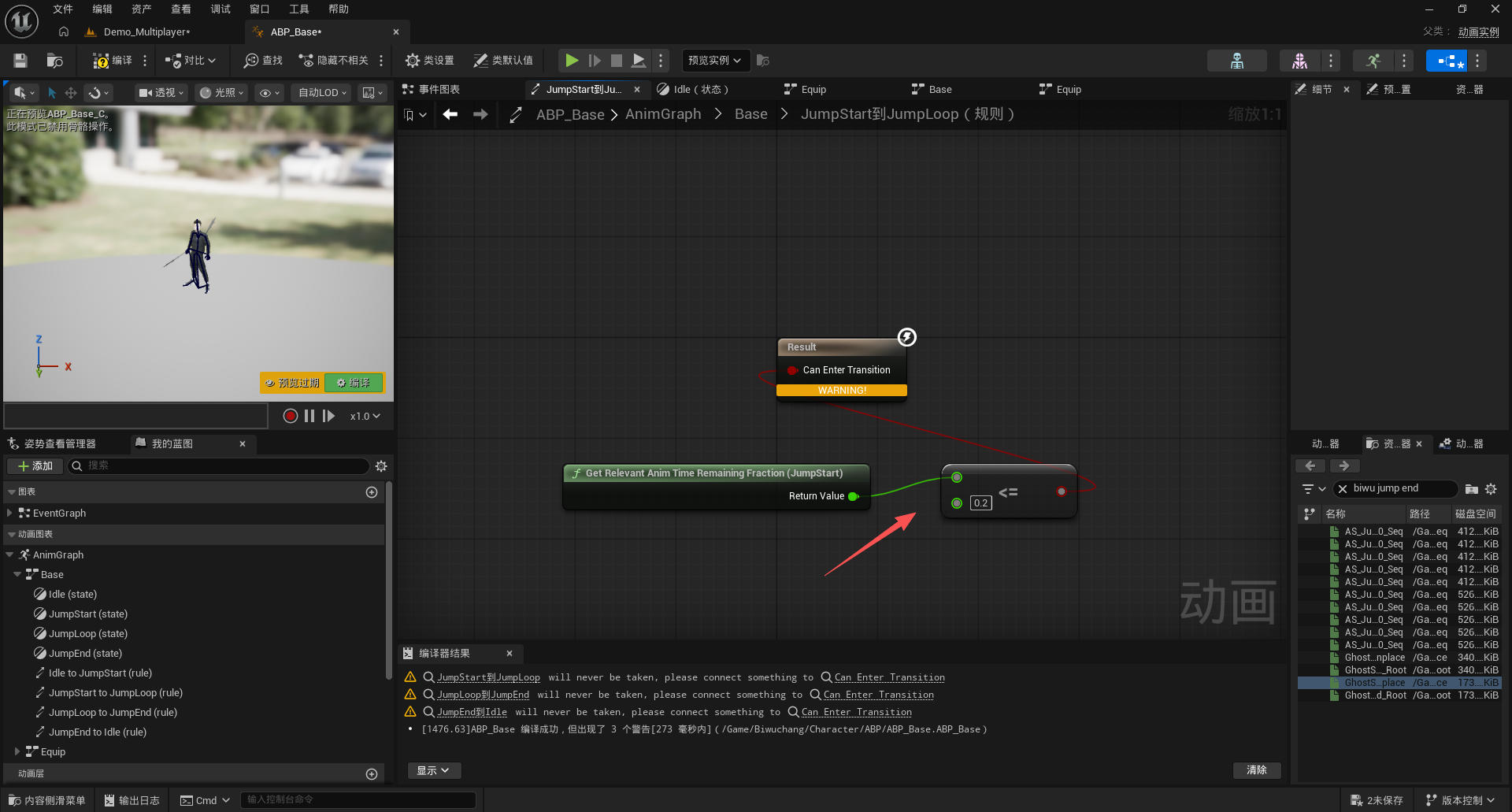Click the Return Value output pin

point(853,496)
